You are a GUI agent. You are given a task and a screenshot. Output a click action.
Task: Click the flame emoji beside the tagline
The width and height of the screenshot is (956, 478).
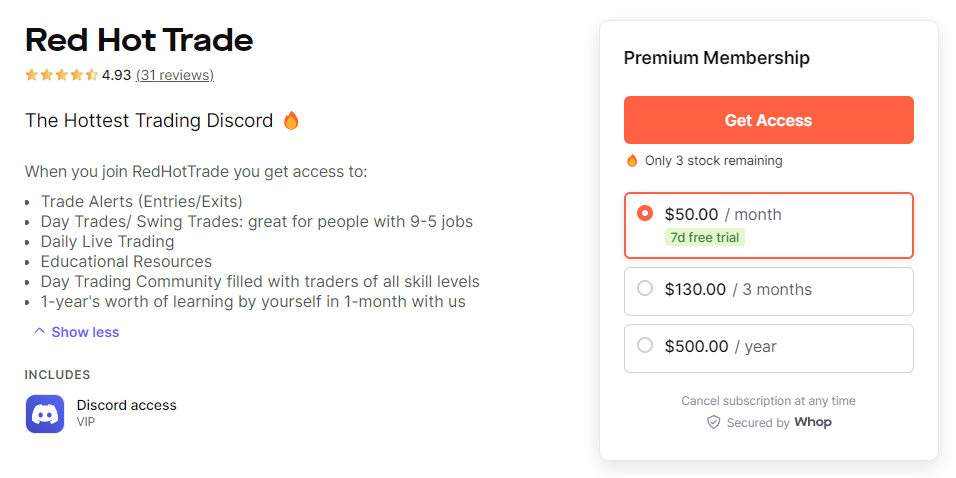[x=291, y=121]
